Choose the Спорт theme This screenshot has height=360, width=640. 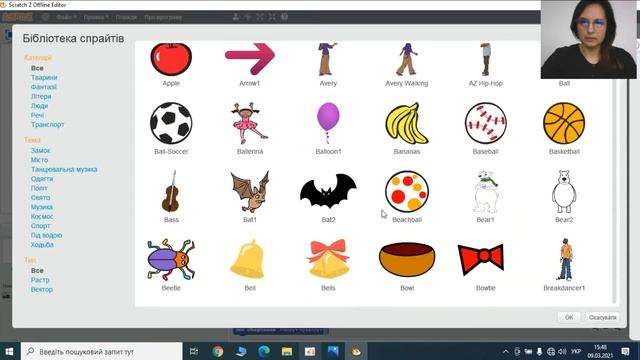[40, 226]
